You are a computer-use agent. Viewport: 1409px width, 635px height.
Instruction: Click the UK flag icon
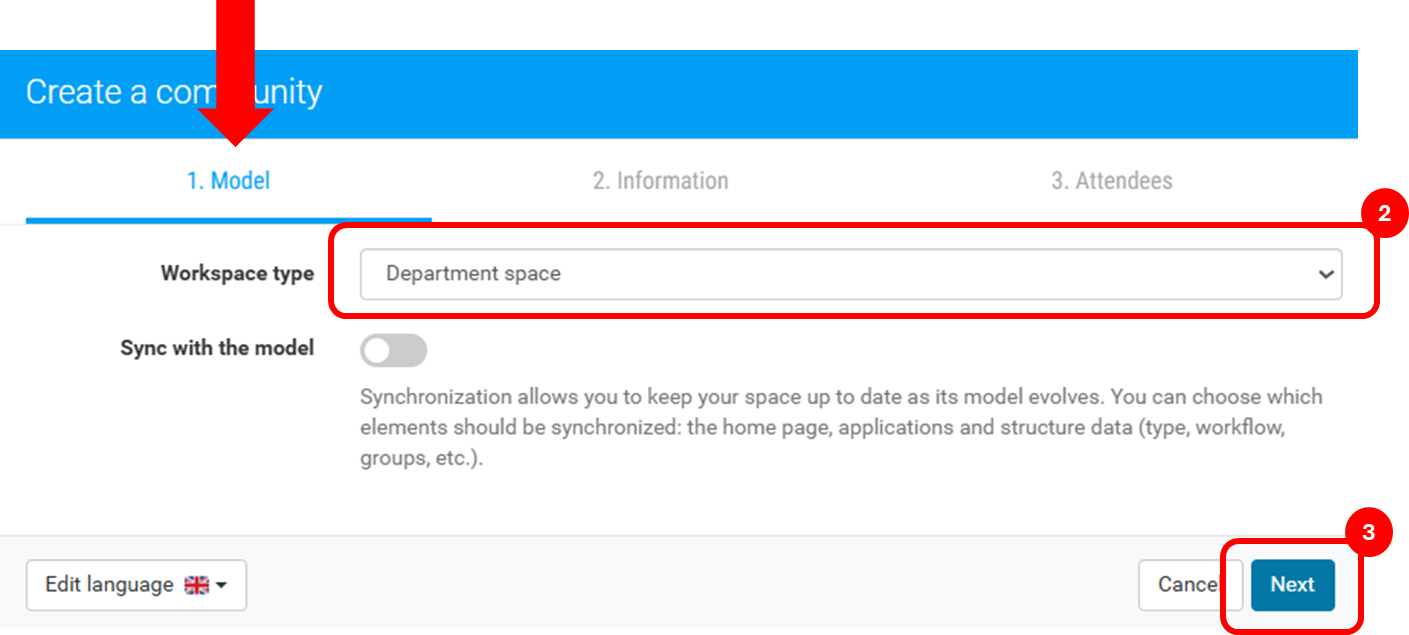click(x=196, y=585)
